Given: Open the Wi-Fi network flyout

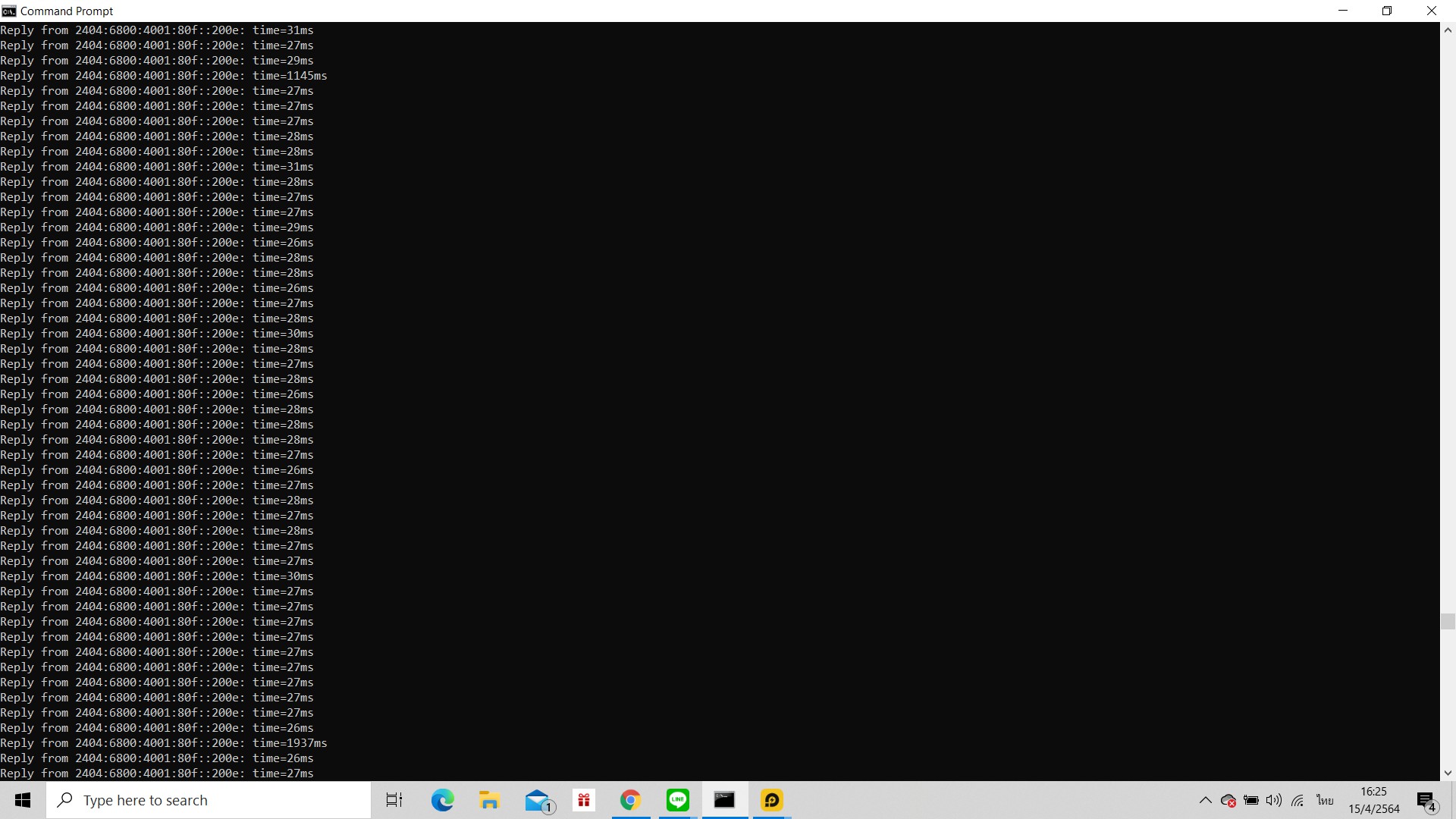Looking at the screenshot, I should (1298, 800).
